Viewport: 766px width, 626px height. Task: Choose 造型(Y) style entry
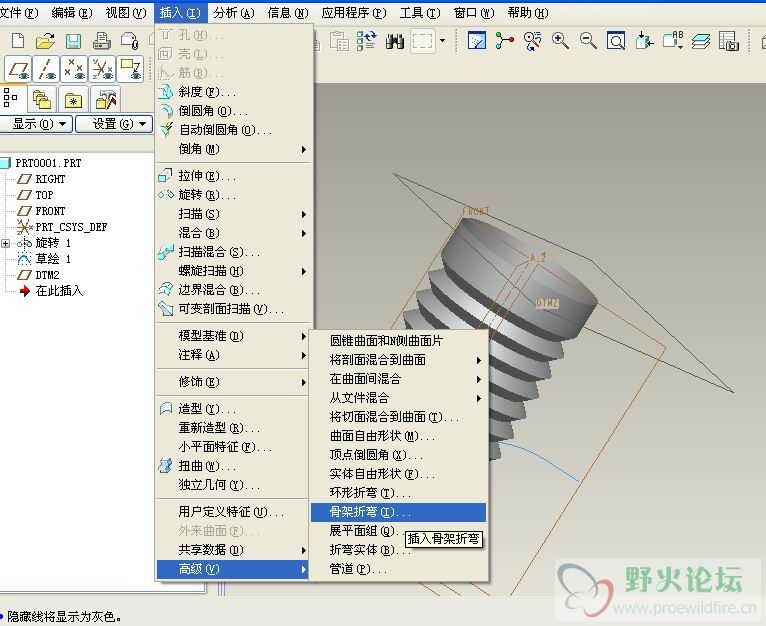click(x=234, y=409)
